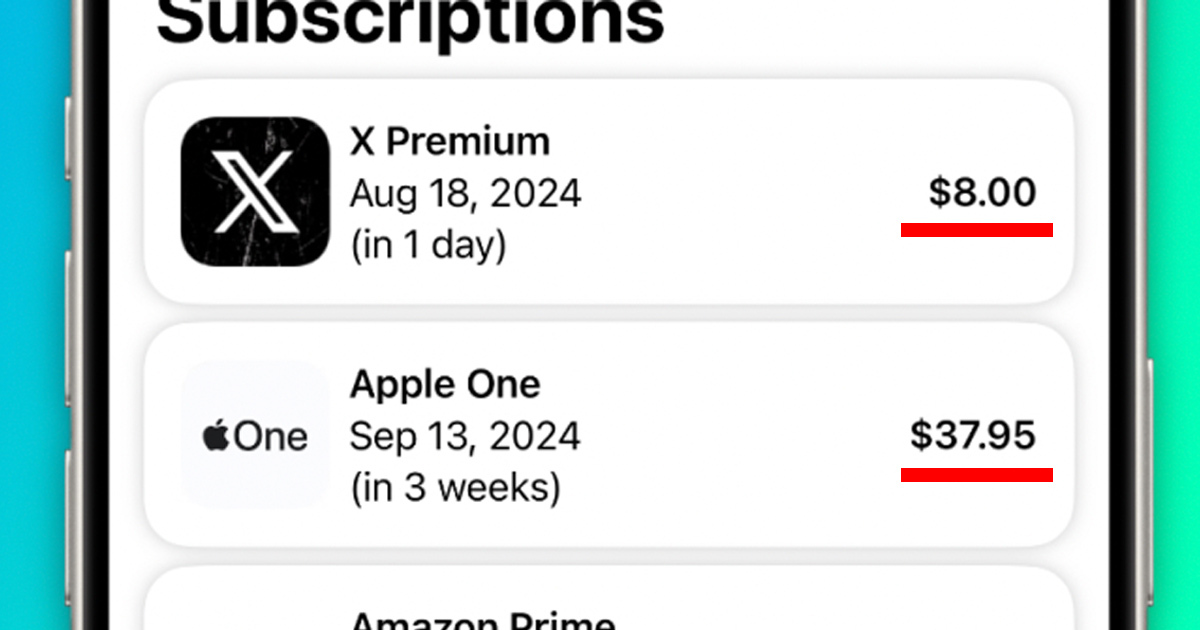Viewport: 1200px width, 630px height.
Task: Click the red underline below $8.00
Action: [977, 230]
